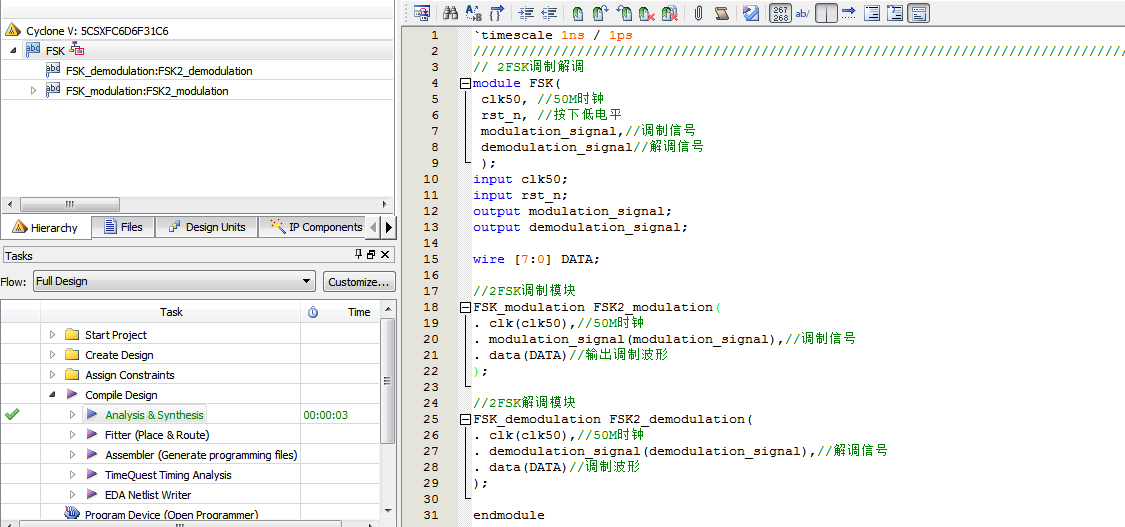Click the Increase Indent toolbar icon
Image resolution: width=1125 pixels, height=527 pixels.
coord(526,13)
